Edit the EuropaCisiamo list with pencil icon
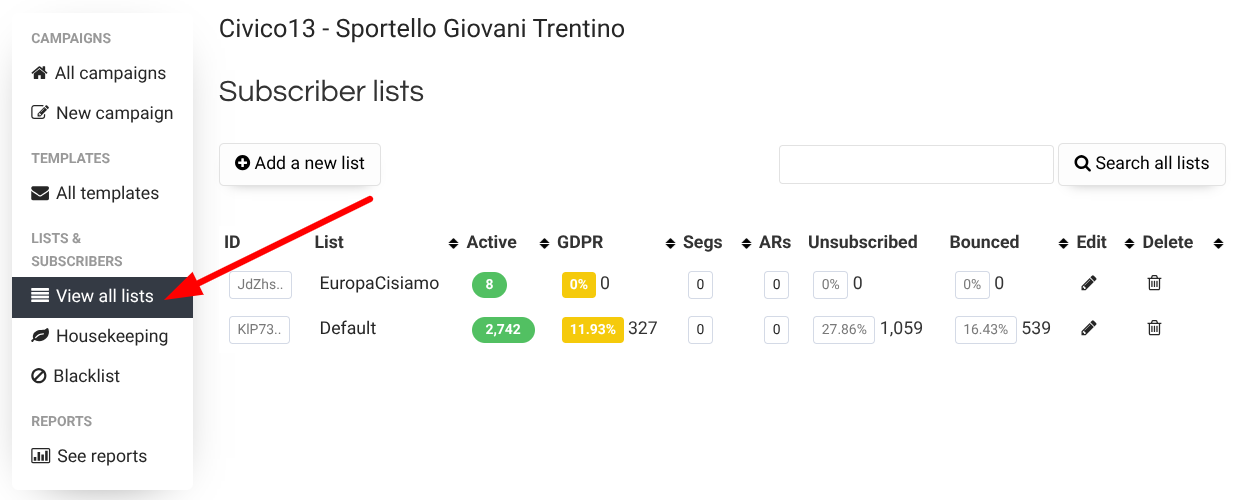The width and height of the screenshot is (1237, 500). click(1089, 283)
